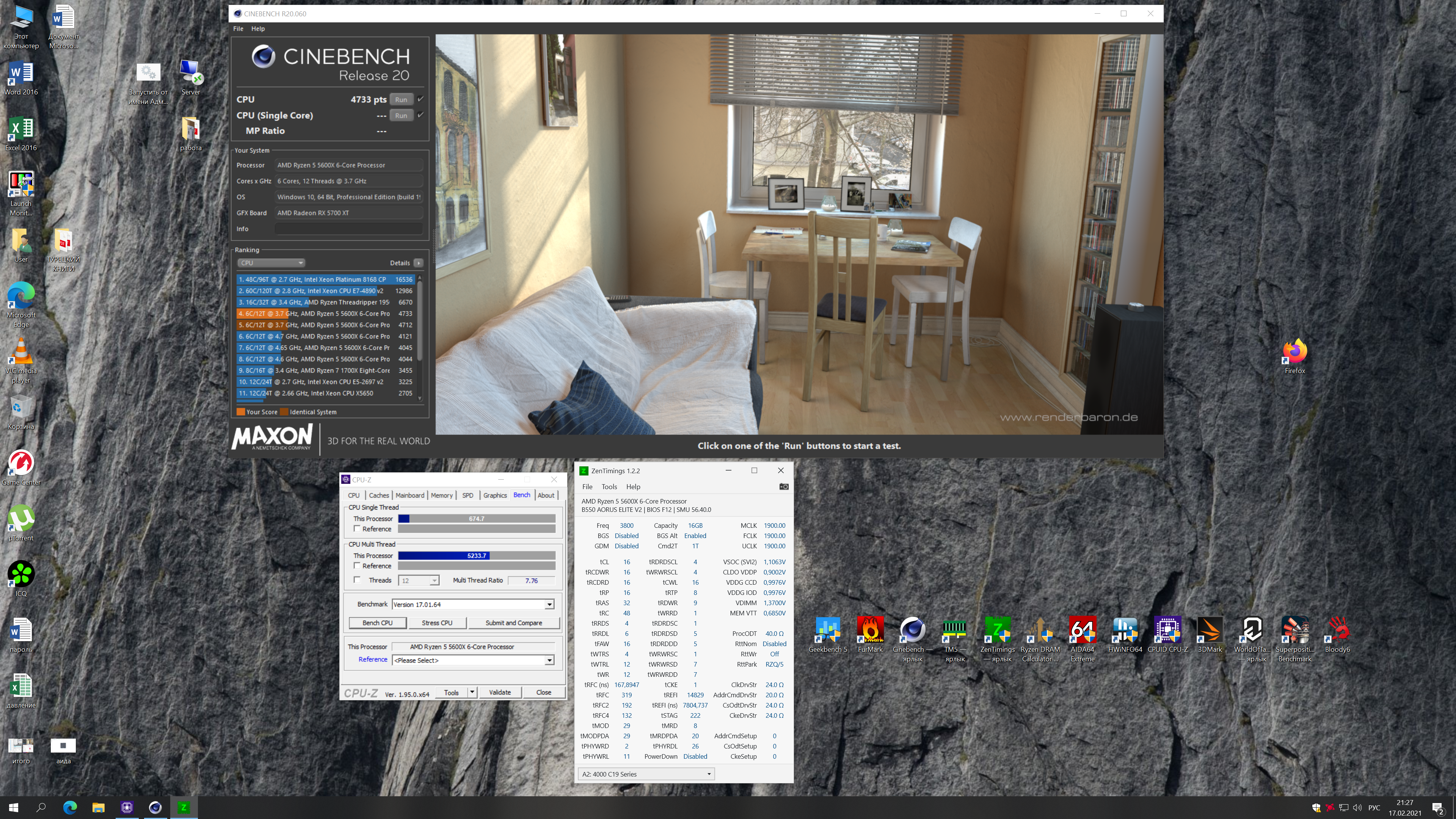Open the FurMark desktop shortcut
Viewport: 1456px width, 819px height.
tap(870, 630)
